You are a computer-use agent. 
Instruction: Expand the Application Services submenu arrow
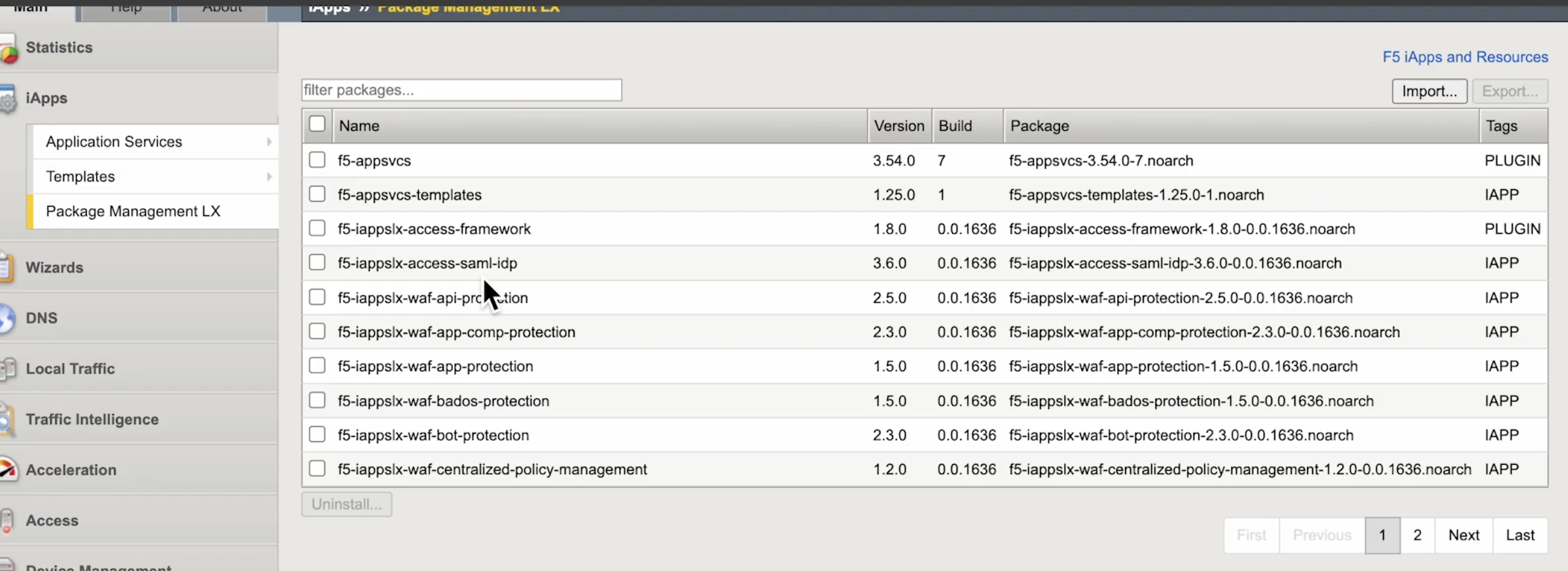(269, 141)
